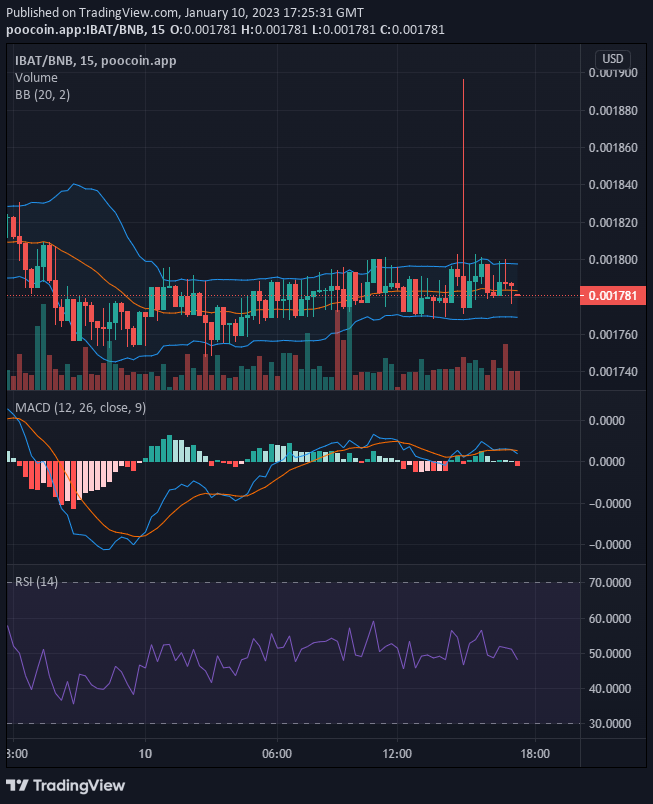Click the 0.001880 price axis label
This screenshot has height=804, width=653.
[x=613, y=111]
